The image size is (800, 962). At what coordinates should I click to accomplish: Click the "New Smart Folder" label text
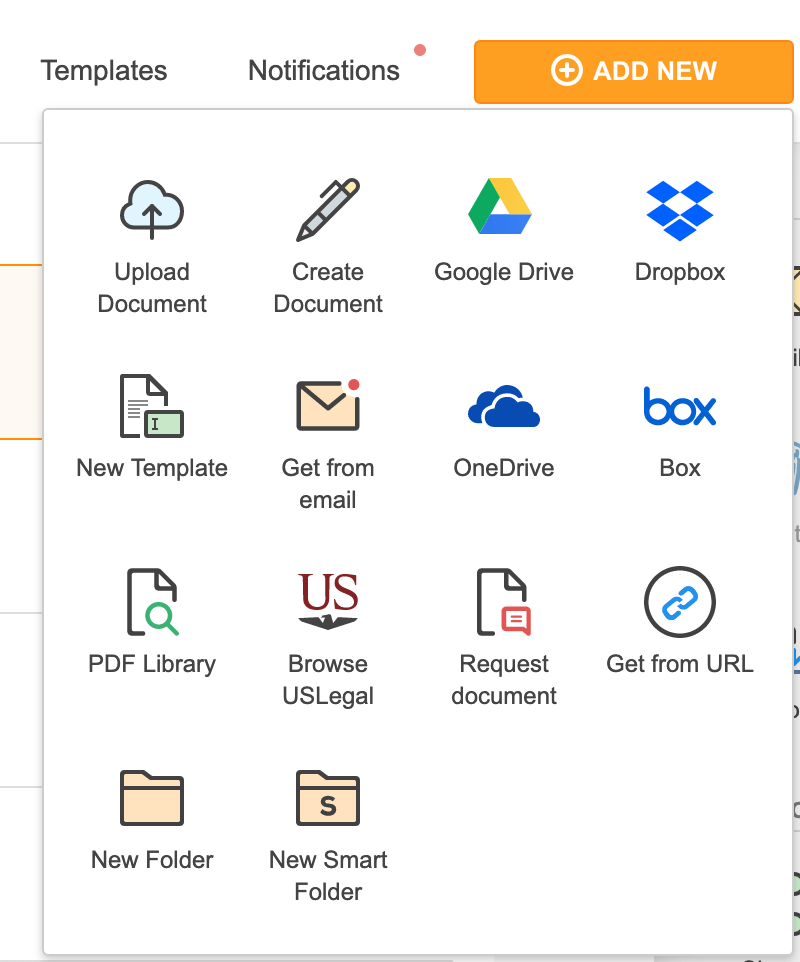coord(328,876)
